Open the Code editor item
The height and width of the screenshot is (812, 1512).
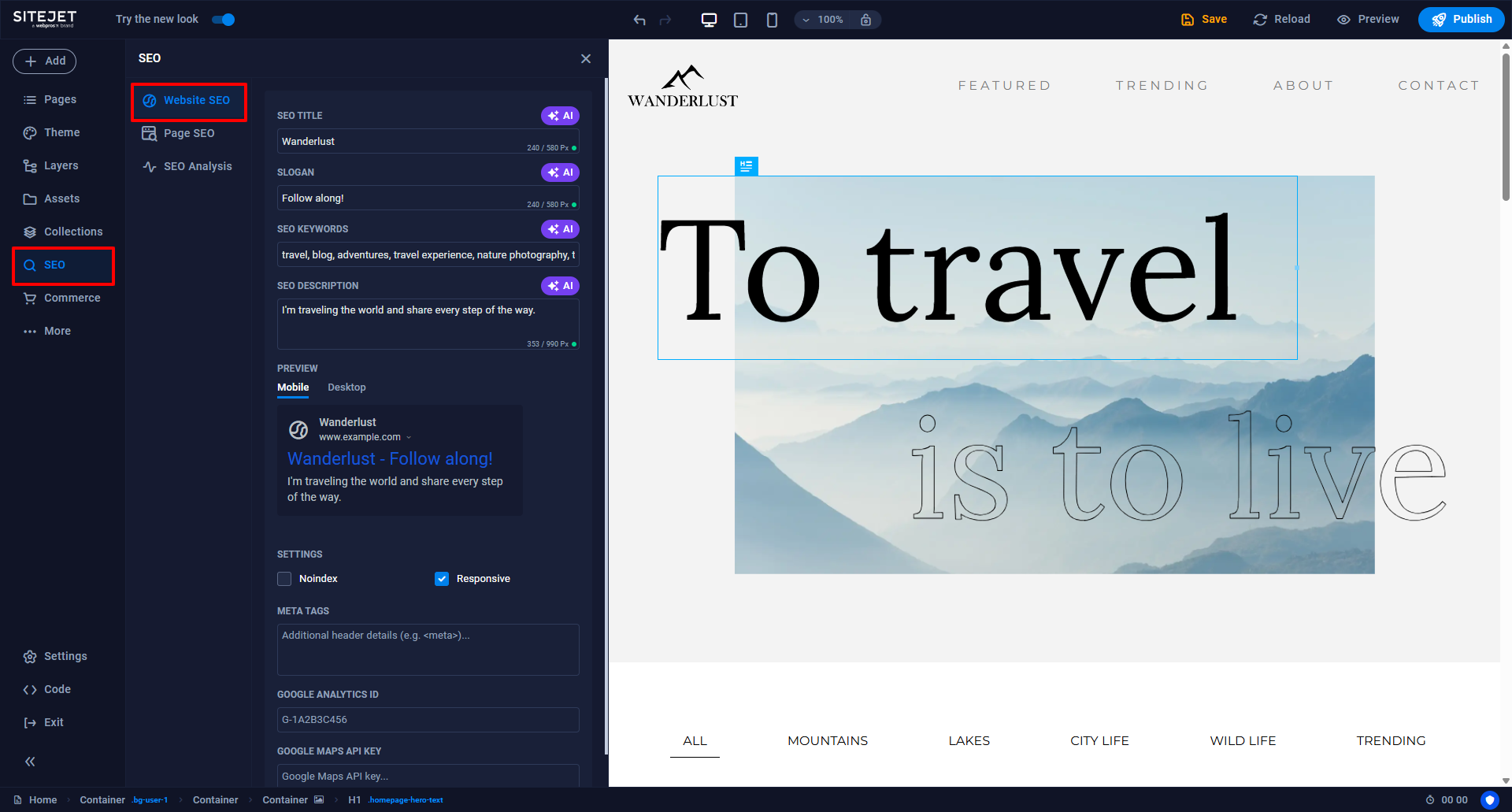pos(47,689)
